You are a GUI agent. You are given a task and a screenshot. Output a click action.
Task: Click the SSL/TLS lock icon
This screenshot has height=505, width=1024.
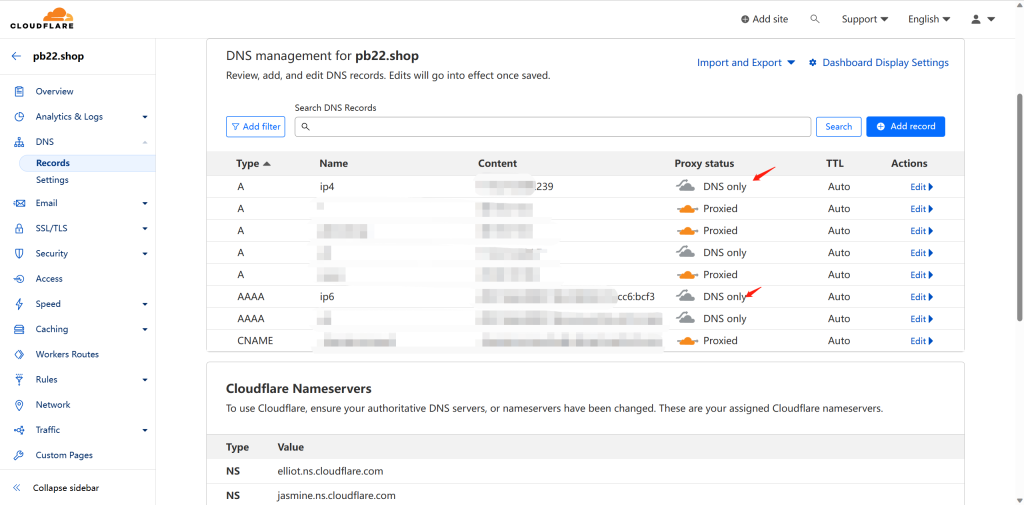pyautogui.click(x=20, y=229)
